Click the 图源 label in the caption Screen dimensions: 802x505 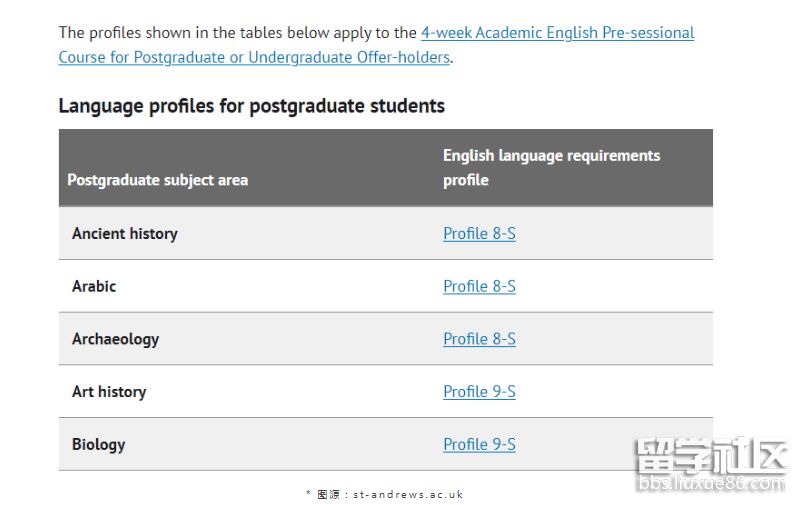point(328,494)
